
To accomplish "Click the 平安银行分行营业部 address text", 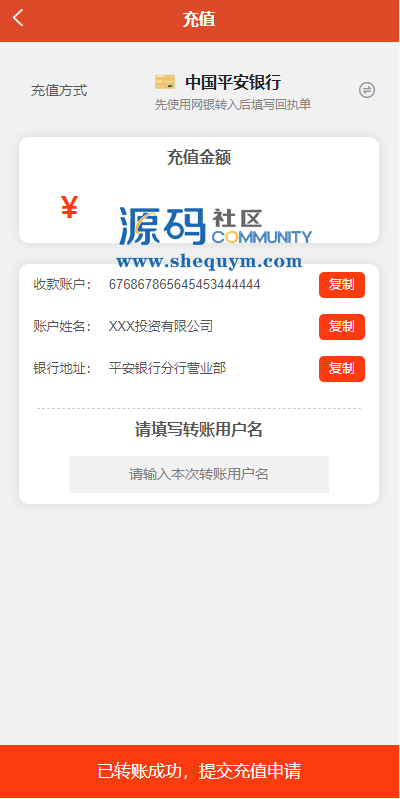I will click(168, 368).
